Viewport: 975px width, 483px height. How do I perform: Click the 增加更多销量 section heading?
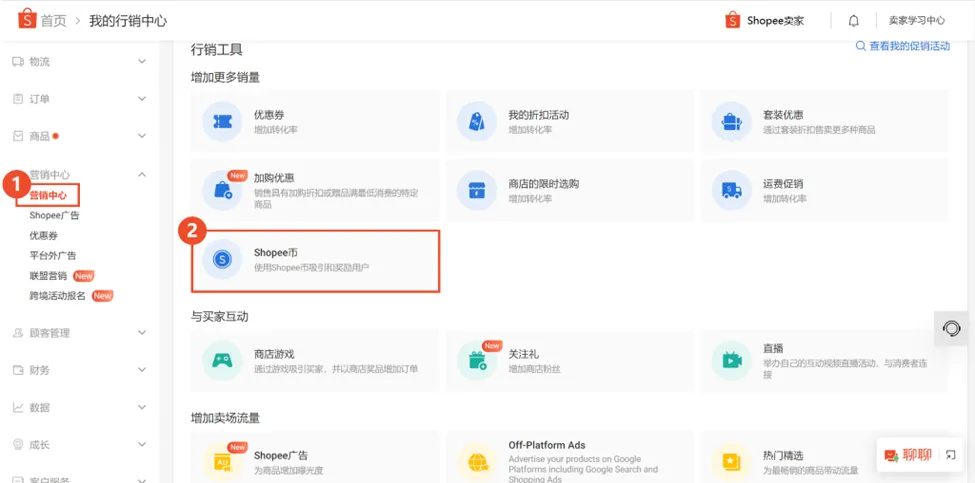[225, 77]
